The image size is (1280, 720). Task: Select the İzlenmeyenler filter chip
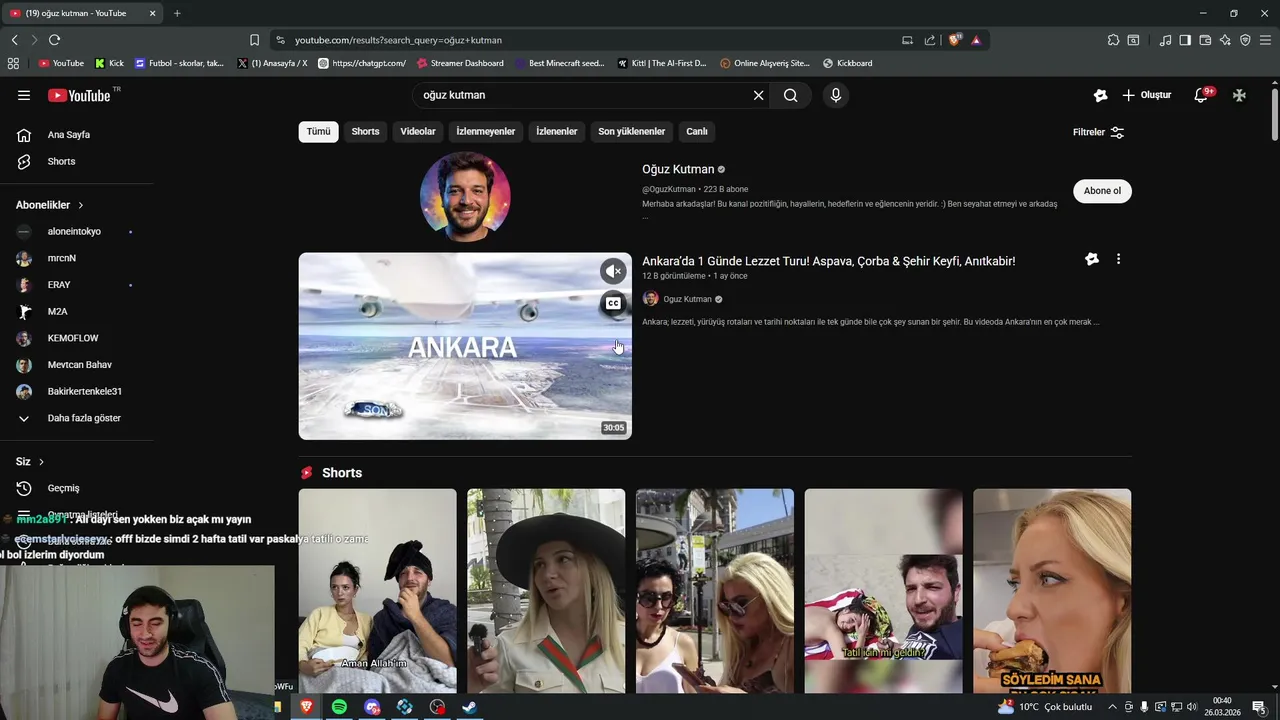[486, 131]
